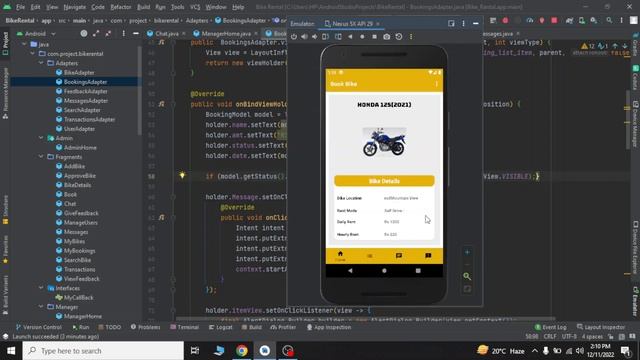The image size is (640, 360).
Task: Open Project panel options menu
Action: [x=124, y=33]
